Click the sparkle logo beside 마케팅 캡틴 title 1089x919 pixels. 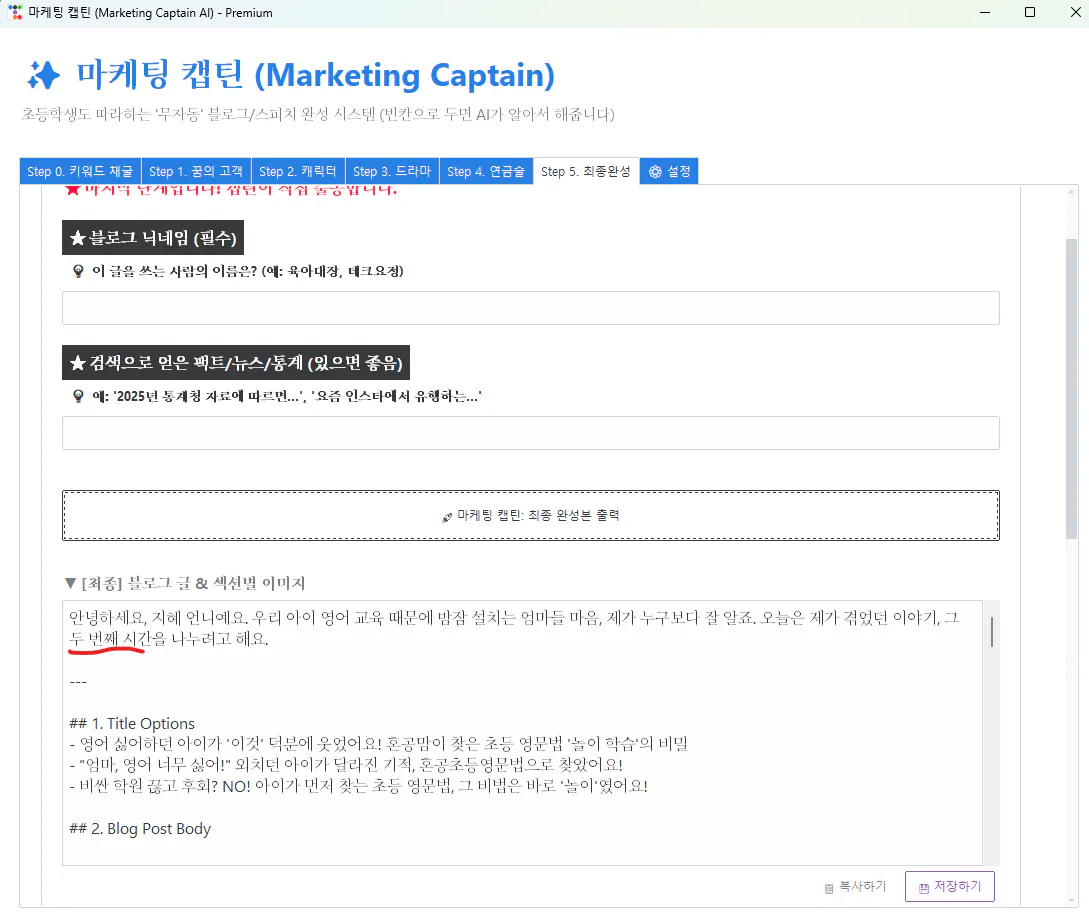43,75
